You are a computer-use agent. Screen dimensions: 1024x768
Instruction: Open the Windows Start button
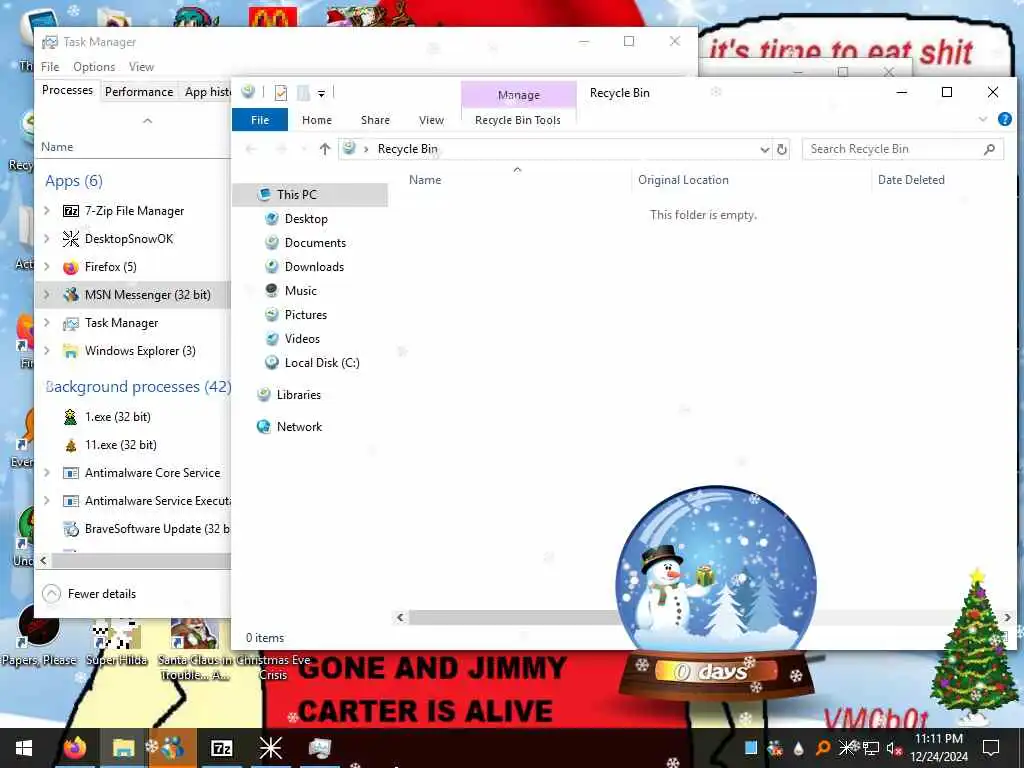[24, 748]
